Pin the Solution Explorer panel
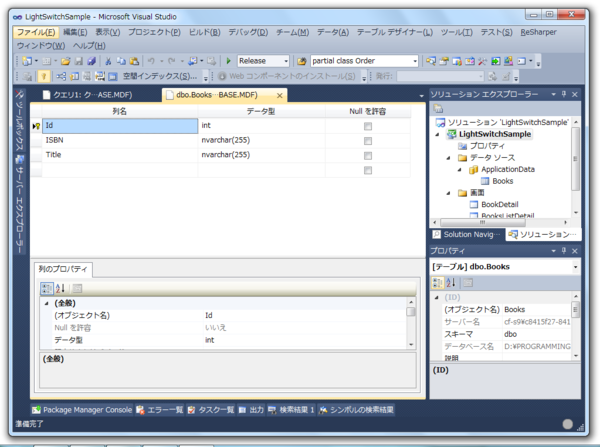 pos(564,94)
